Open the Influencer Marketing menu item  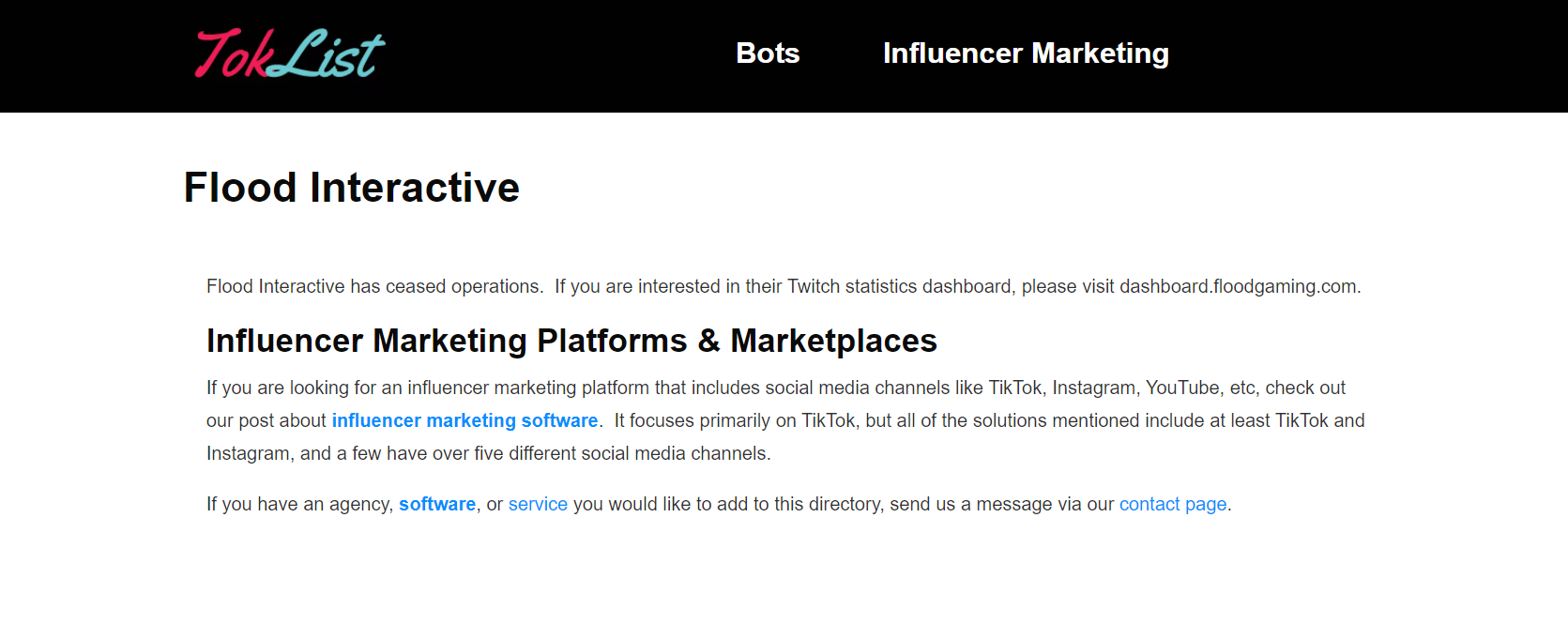pos(1026,53)
